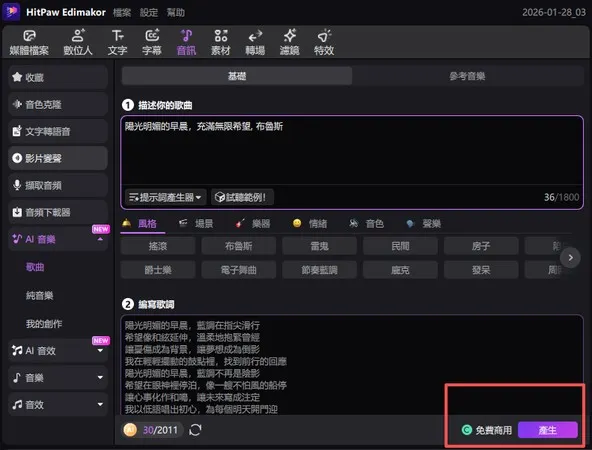The height and width of the screenshot is (450, 592).
Task: Click the 30/2011 credits counter
Action: coord(160,430)
